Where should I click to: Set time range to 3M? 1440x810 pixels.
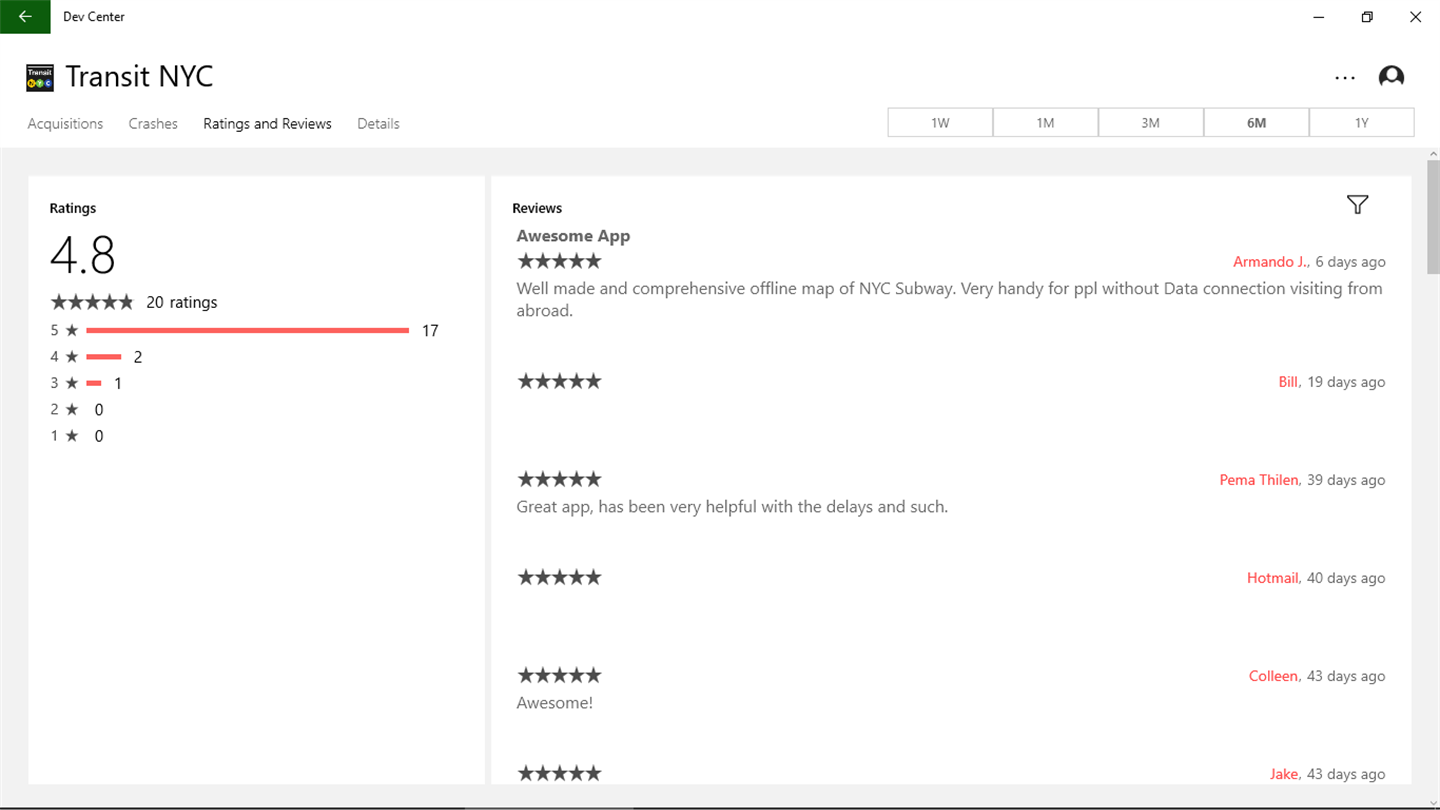pos(1151,122)
